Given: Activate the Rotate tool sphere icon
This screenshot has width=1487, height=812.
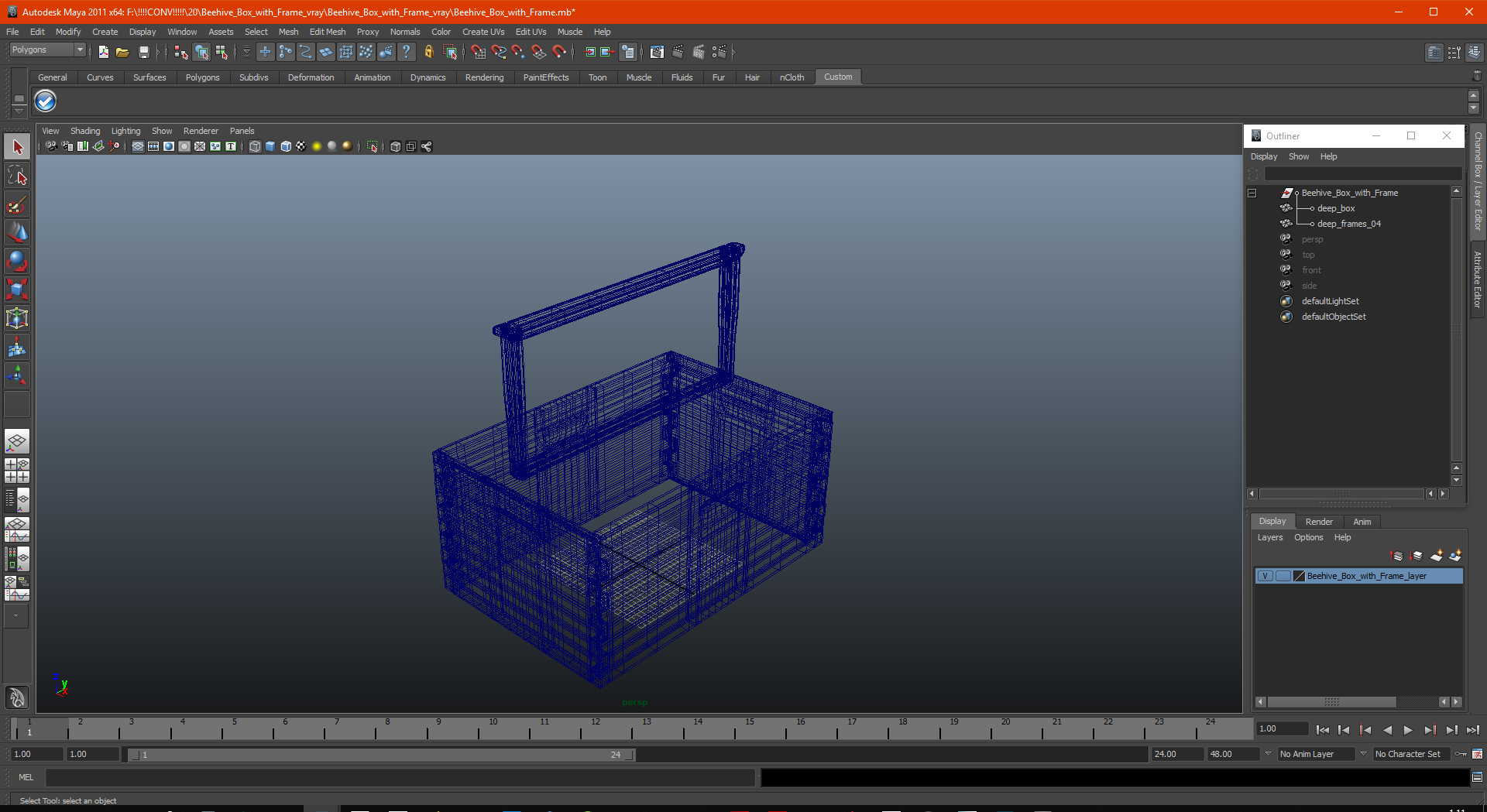Looking at the screenshot, I should (17, 261).
